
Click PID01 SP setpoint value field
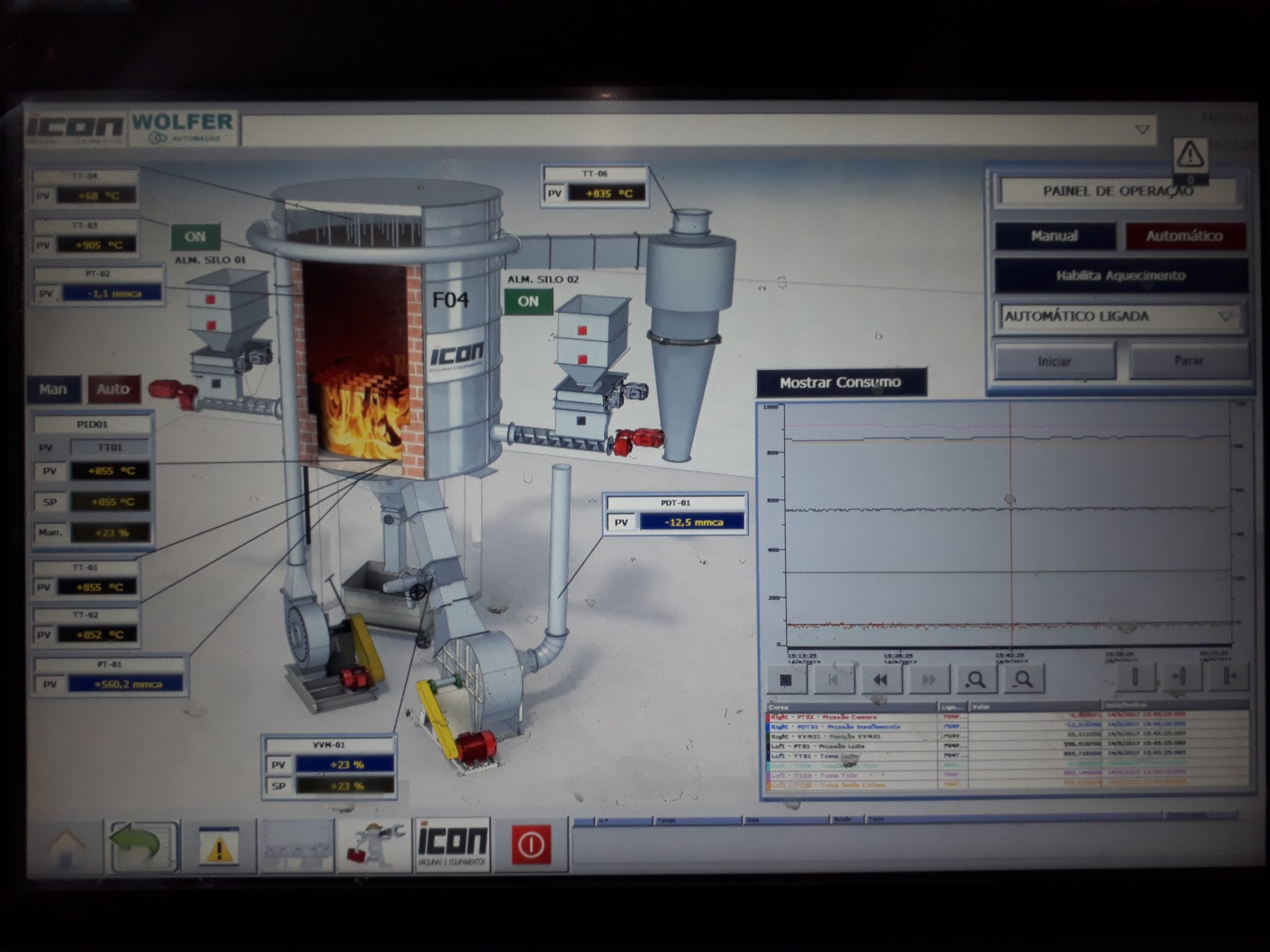pos(111,502)
